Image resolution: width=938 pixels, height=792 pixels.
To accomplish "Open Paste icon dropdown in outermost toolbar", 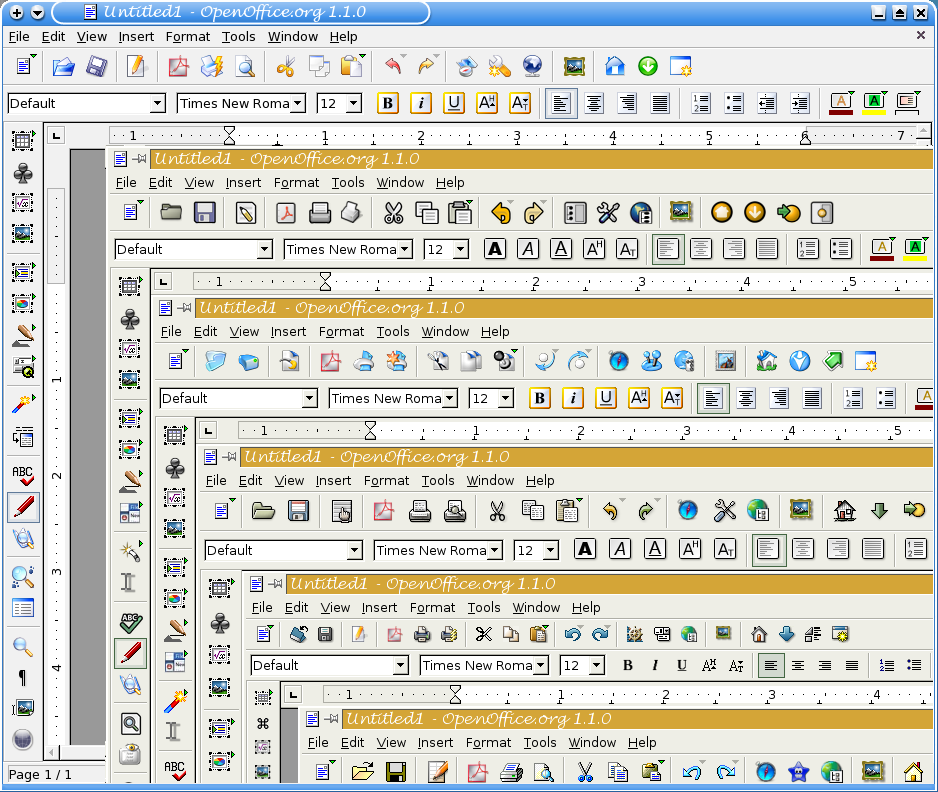I will tap(363, 56).
